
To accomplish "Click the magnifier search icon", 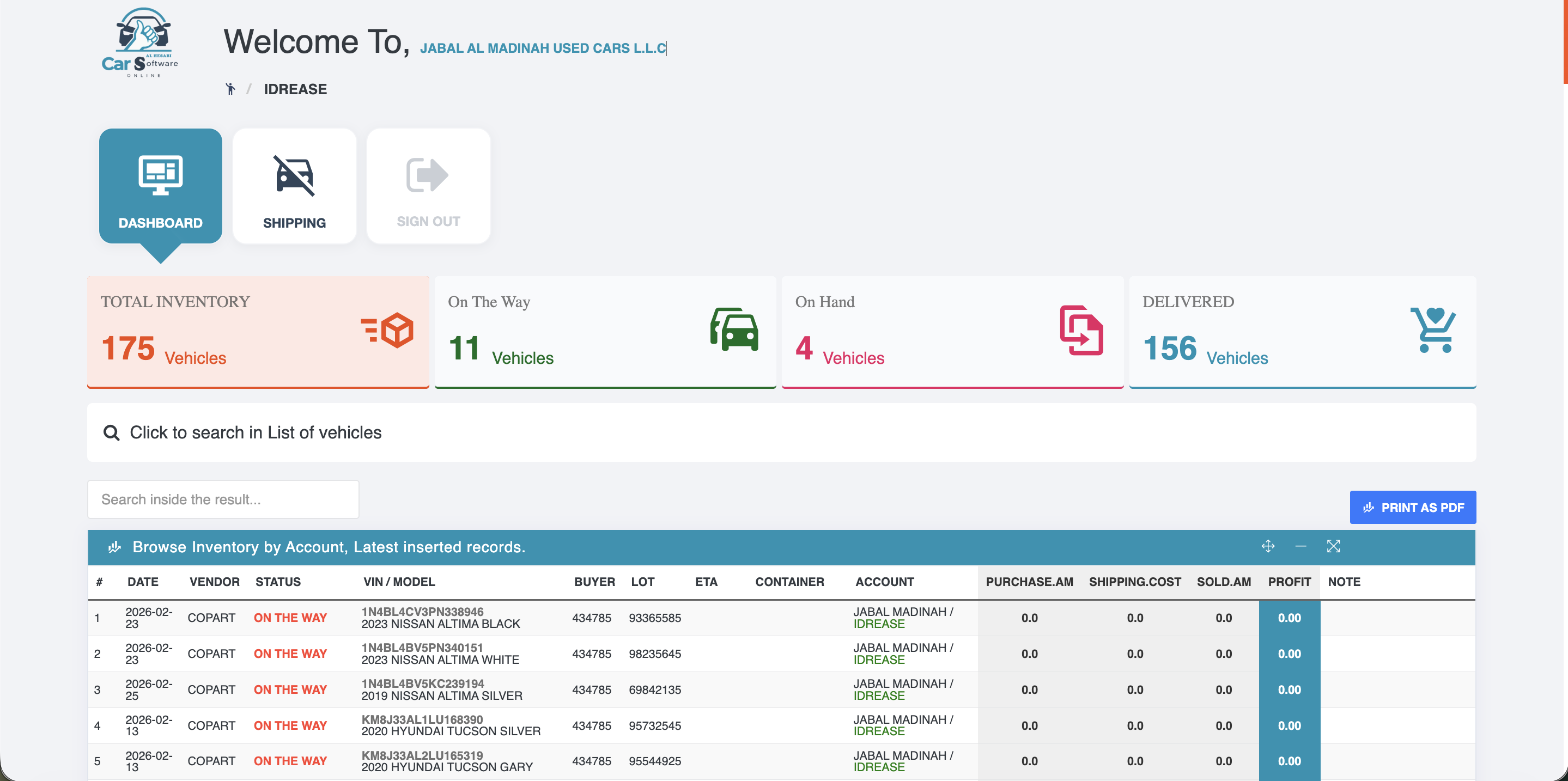I will 111,433.
